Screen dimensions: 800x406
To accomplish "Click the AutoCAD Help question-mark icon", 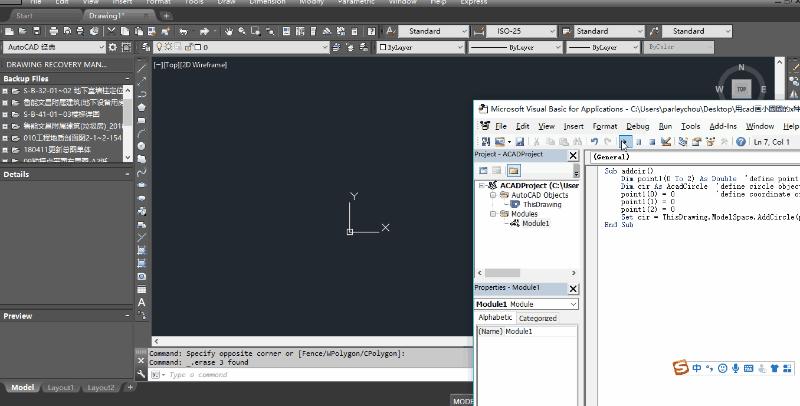I will point(372,31).
